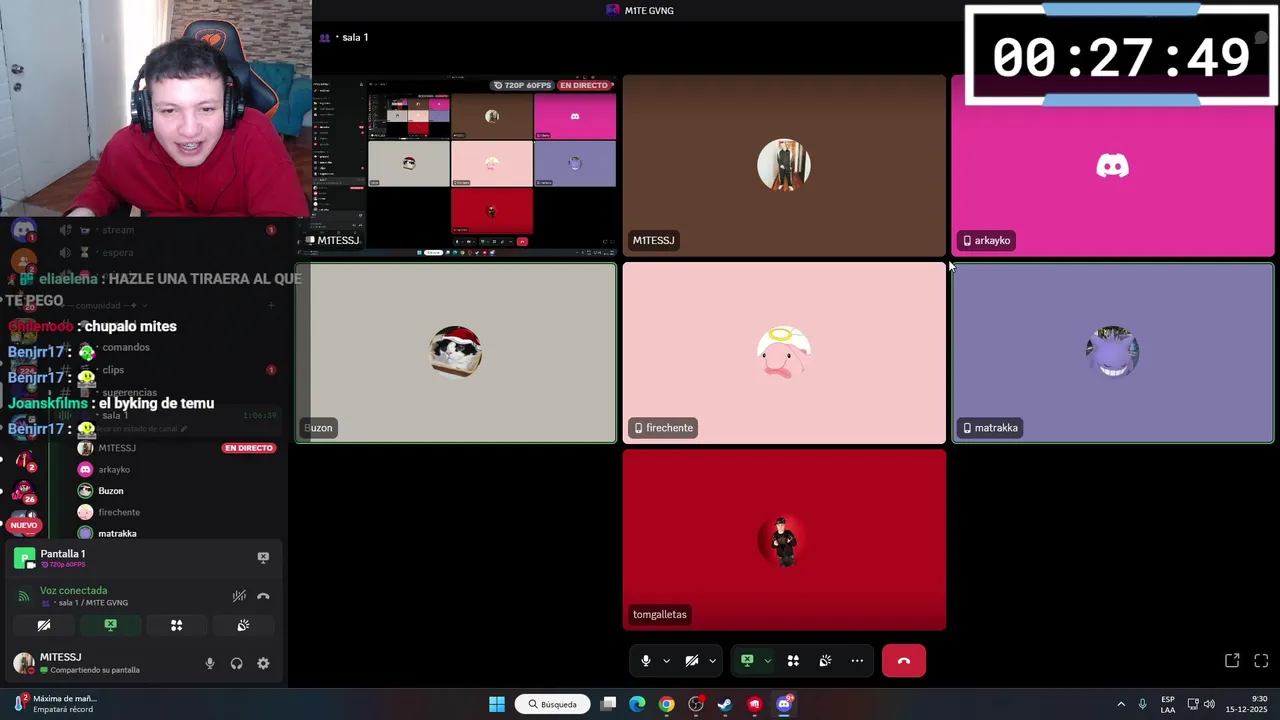Open activities button in left voice panel
The width and height of the screenshot is (1280, 720).
176,625
